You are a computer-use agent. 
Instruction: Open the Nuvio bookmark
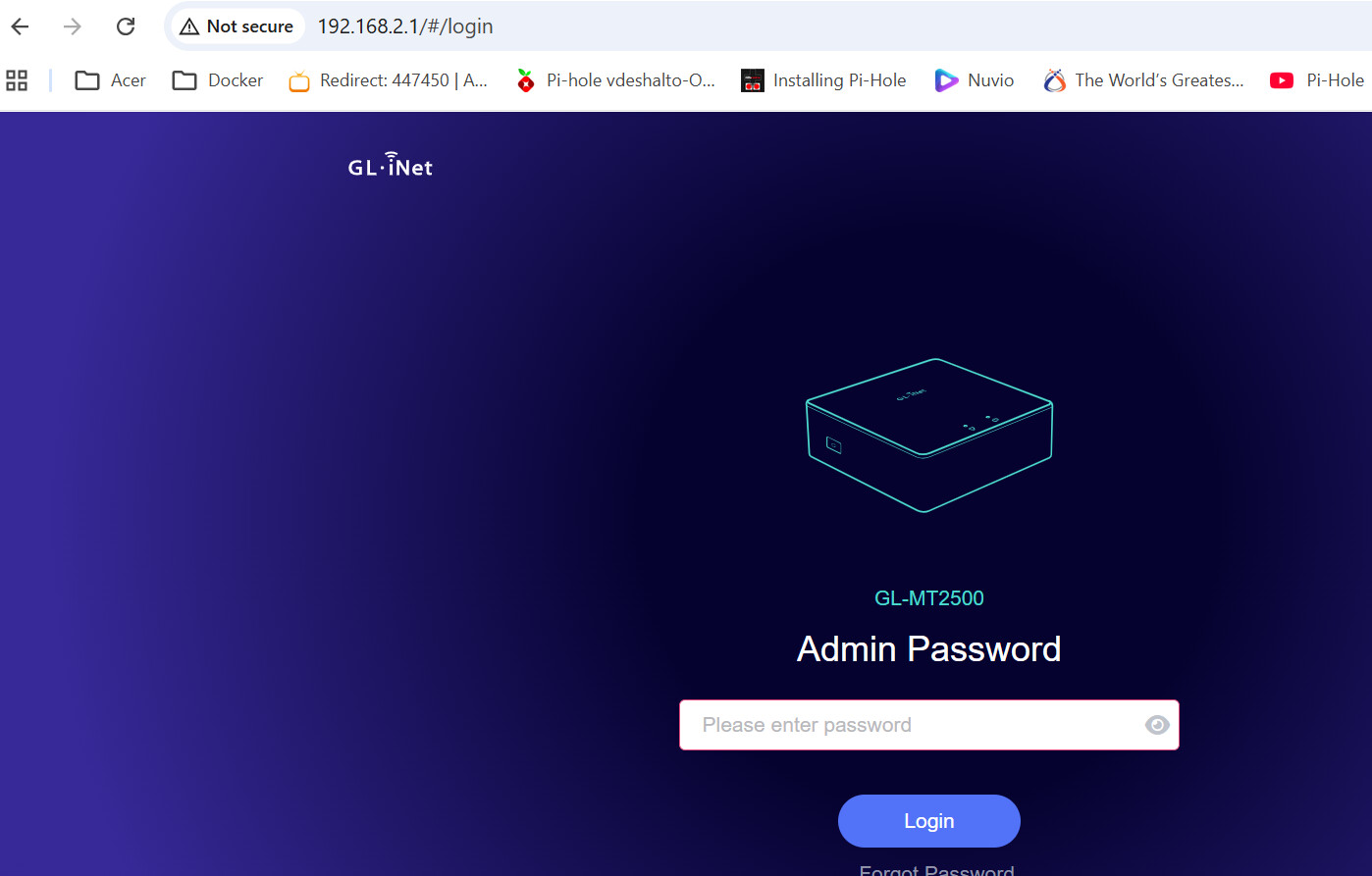975,80
